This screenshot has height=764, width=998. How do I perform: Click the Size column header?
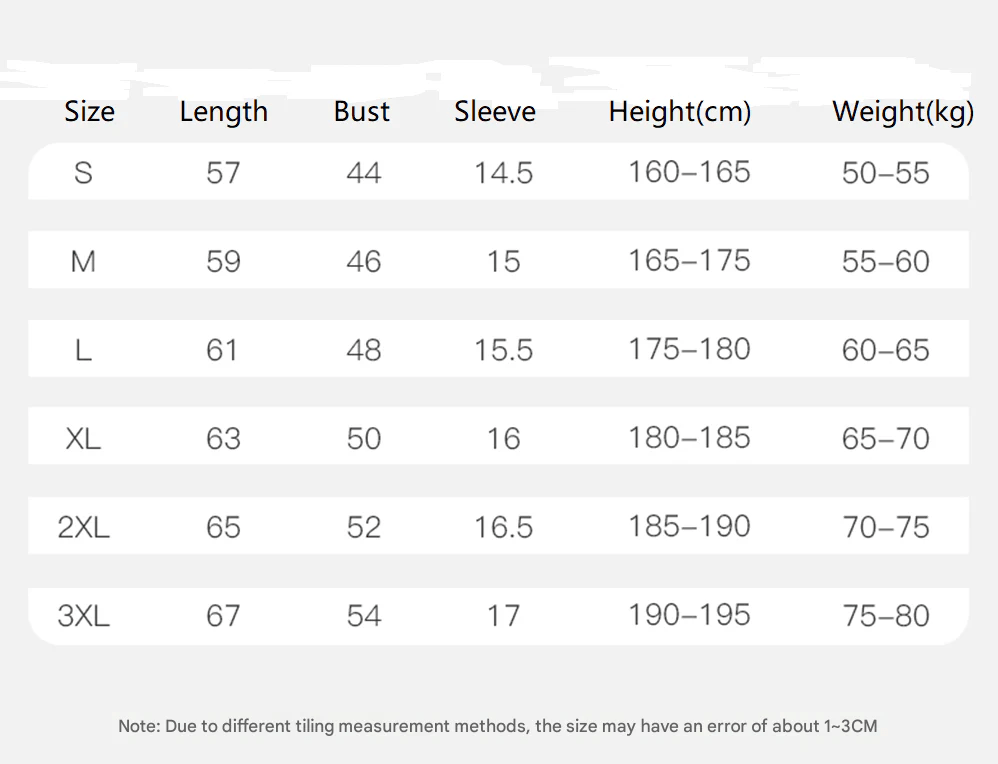(x=89, y=111)
